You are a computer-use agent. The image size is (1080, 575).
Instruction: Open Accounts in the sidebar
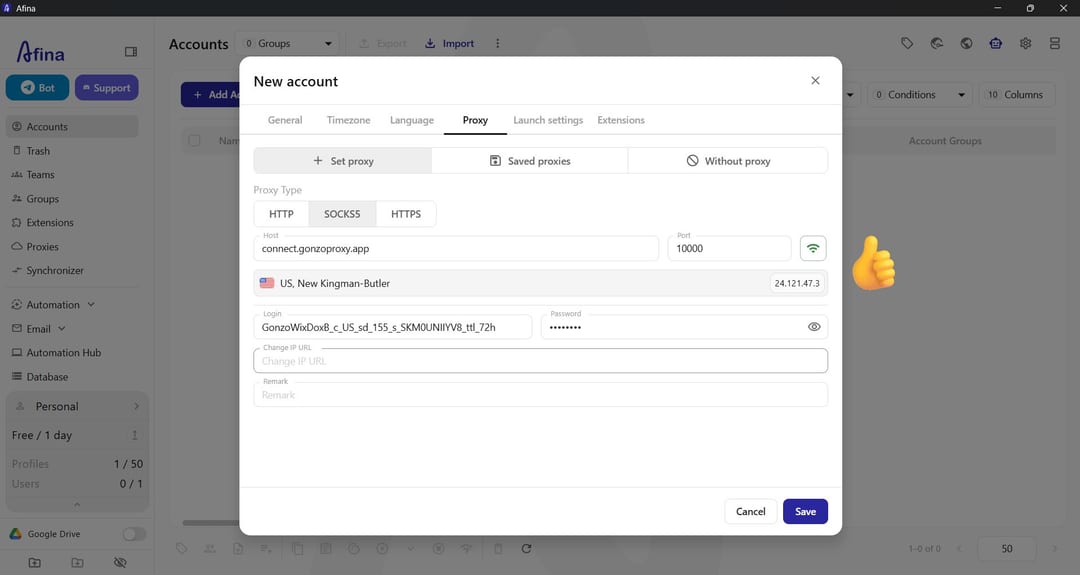click(x=72, y=127)
